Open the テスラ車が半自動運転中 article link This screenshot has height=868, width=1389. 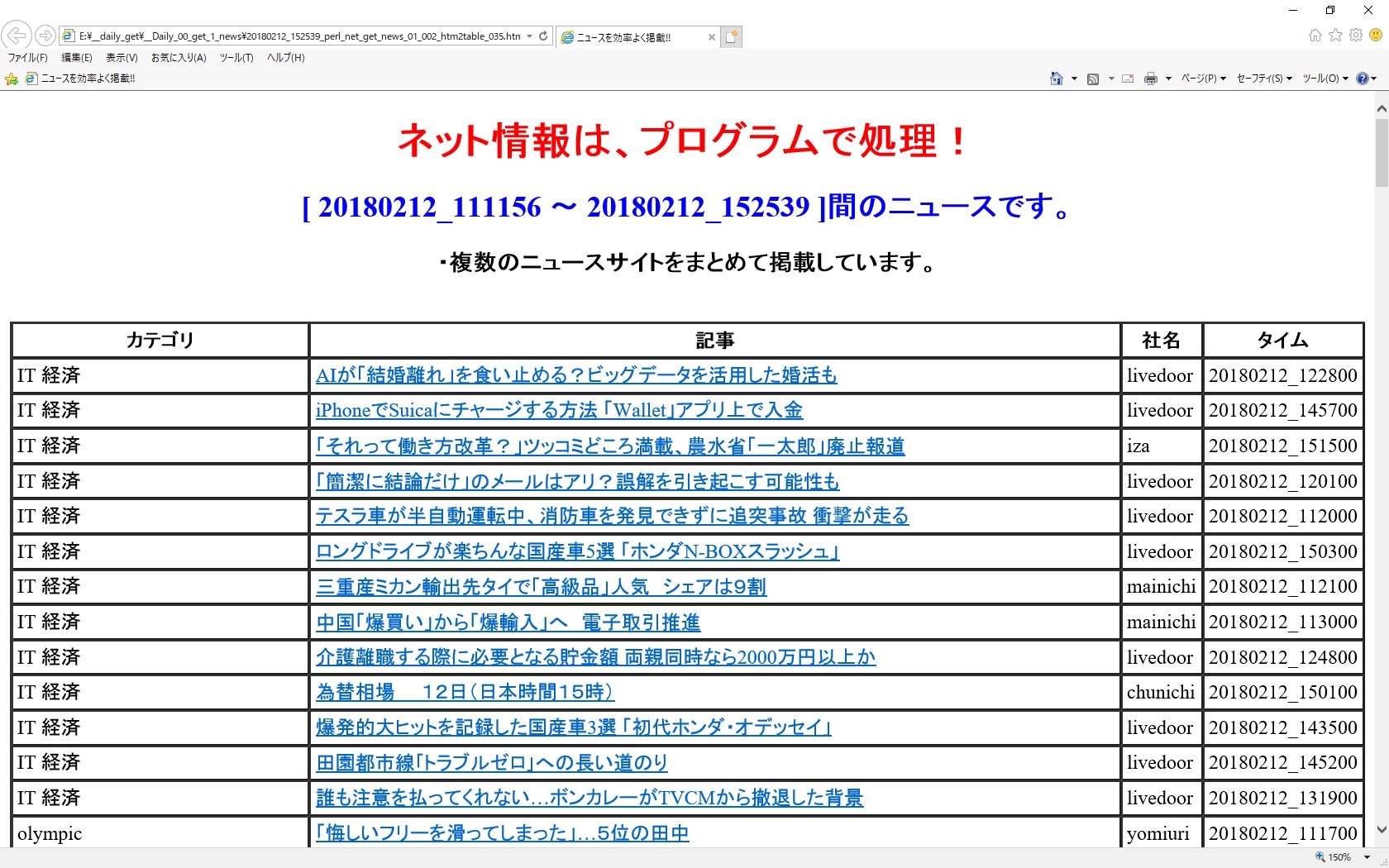pyautogui.click(x=612, y=516)
